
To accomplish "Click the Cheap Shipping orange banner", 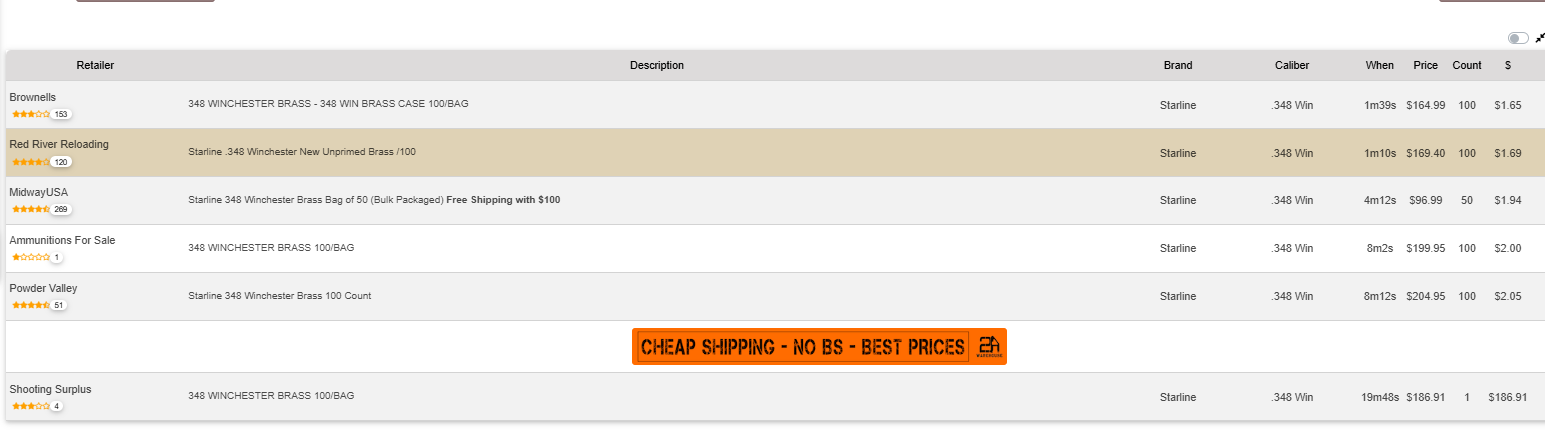I will (x=802, y=346).
